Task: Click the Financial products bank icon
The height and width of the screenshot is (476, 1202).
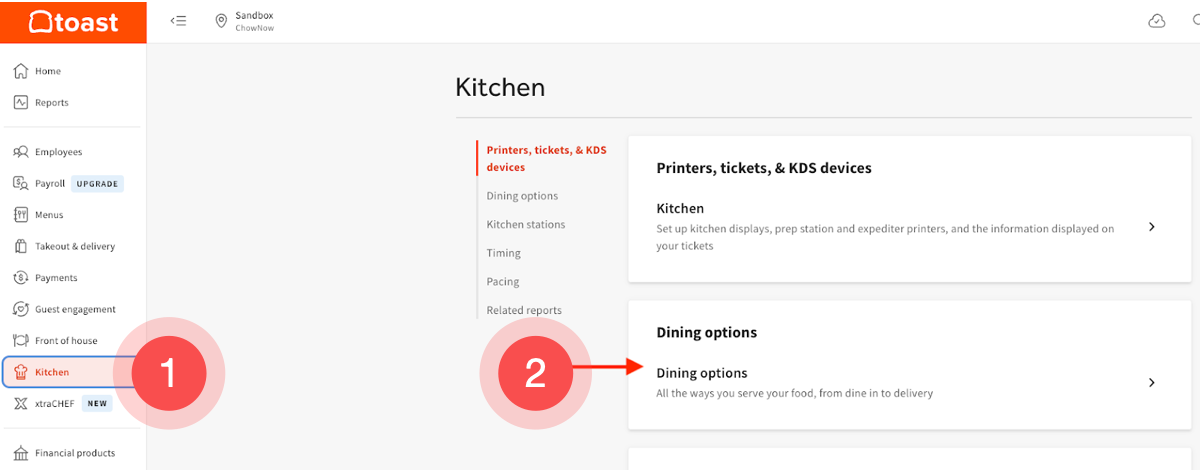Action: pos(20,453)
